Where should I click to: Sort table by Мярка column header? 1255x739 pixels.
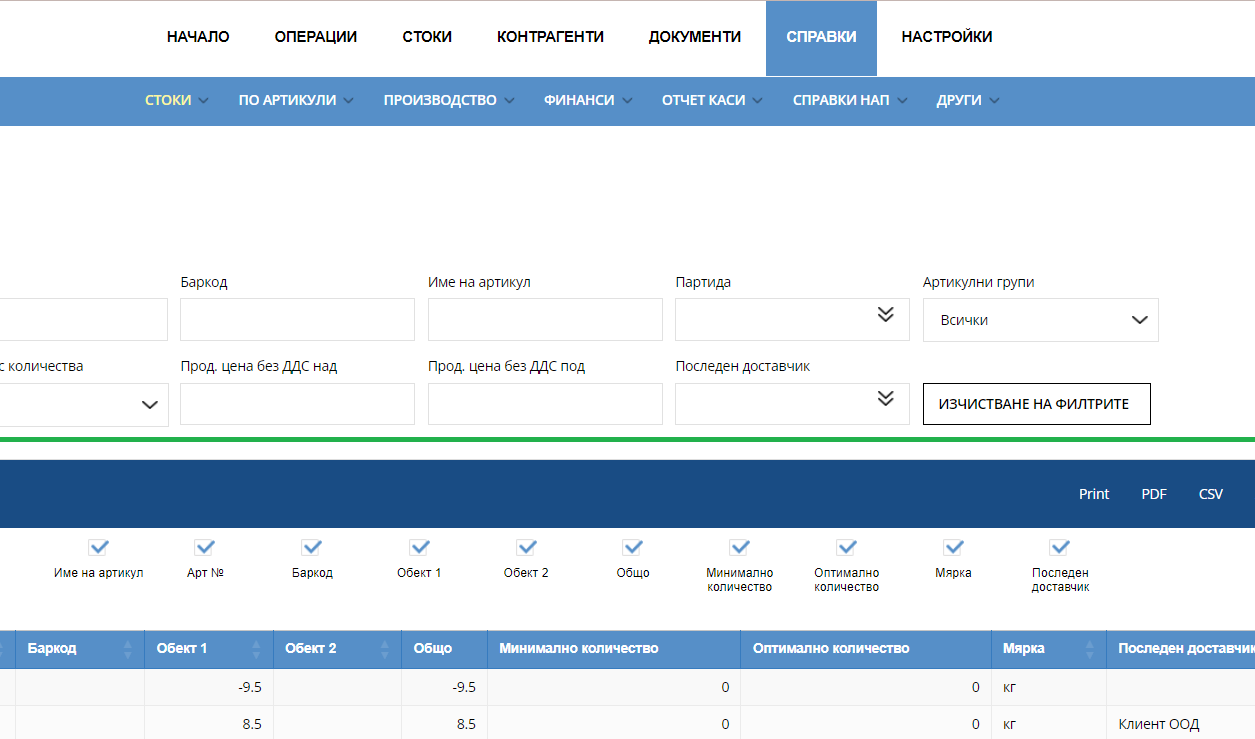(x=1048, y=649)
